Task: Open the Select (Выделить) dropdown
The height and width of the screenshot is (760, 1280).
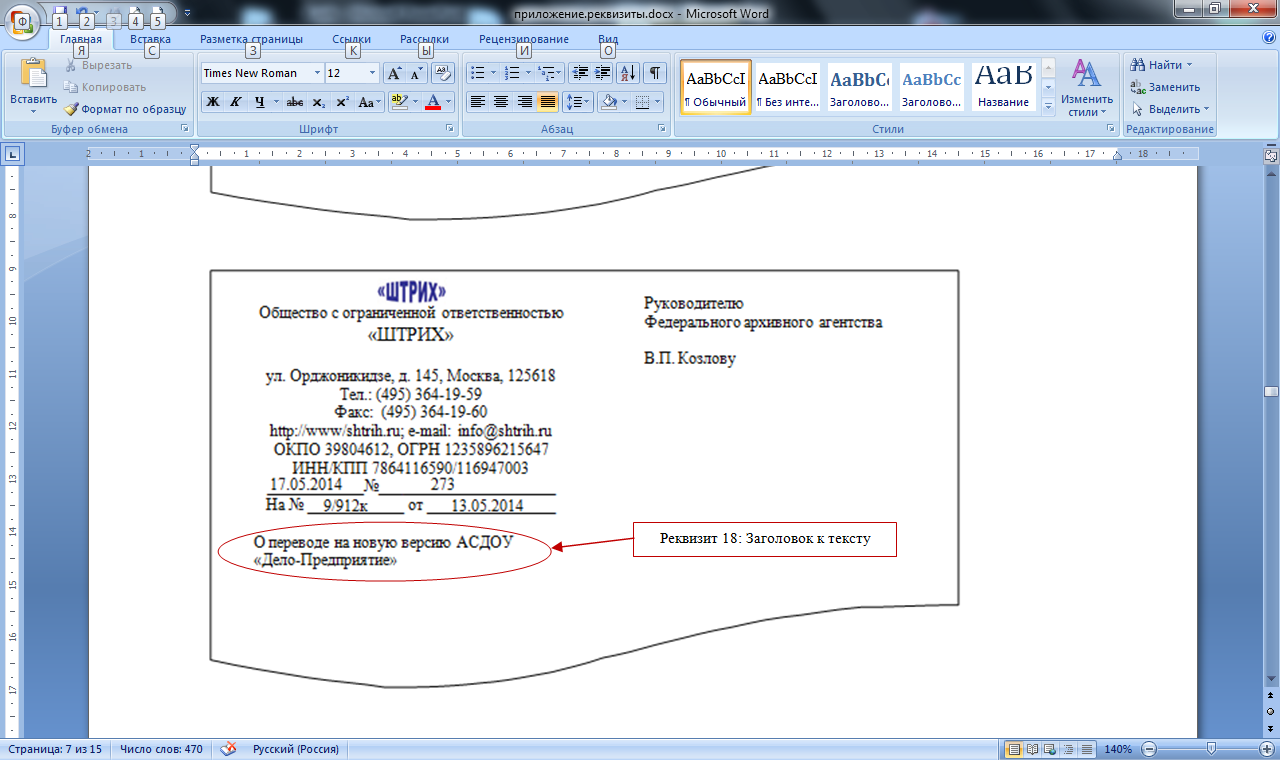Action: click(1170, 109)
